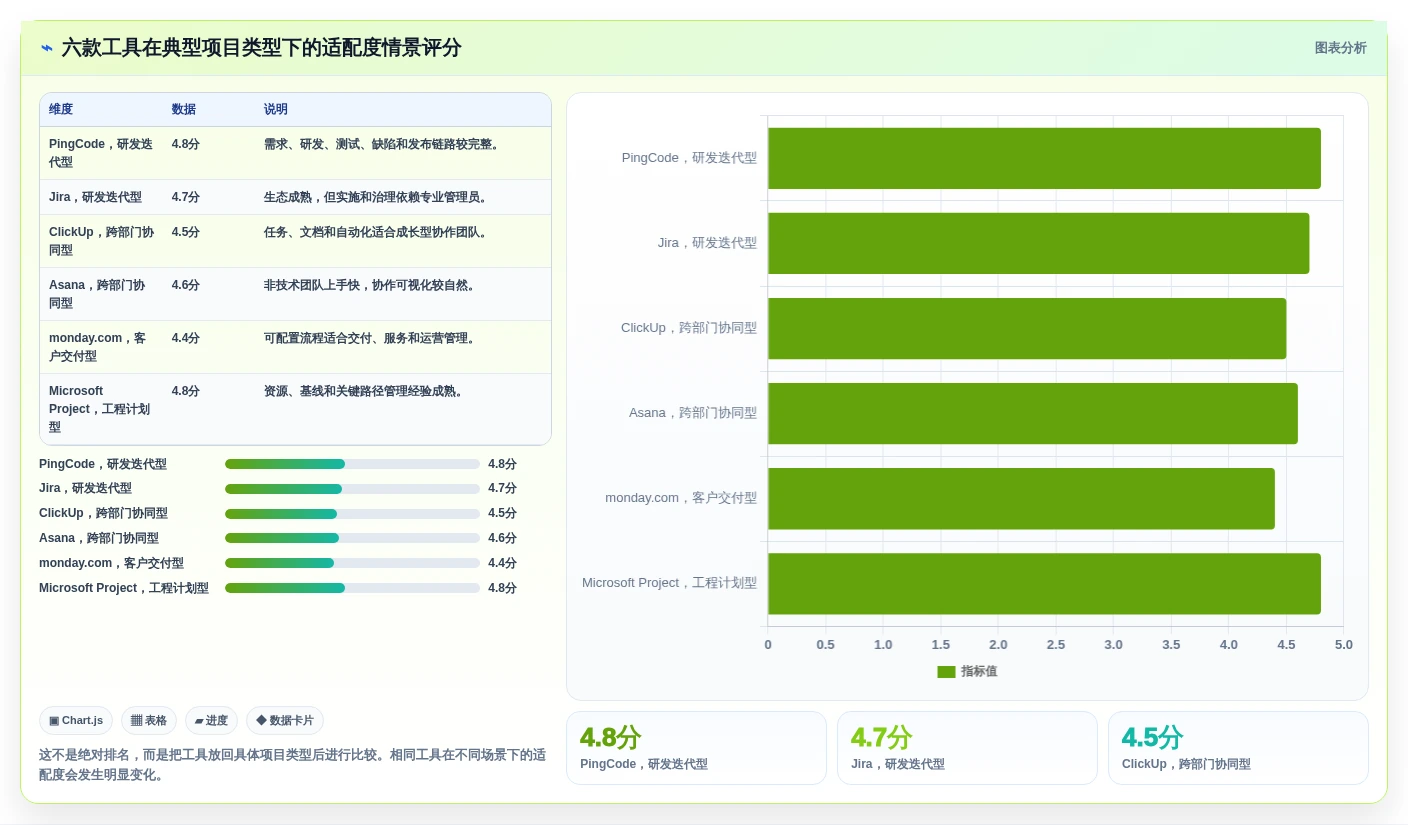Click the ClickUp progress bar
This screenshot has height=825, width=1408.
tap(352, 513)
